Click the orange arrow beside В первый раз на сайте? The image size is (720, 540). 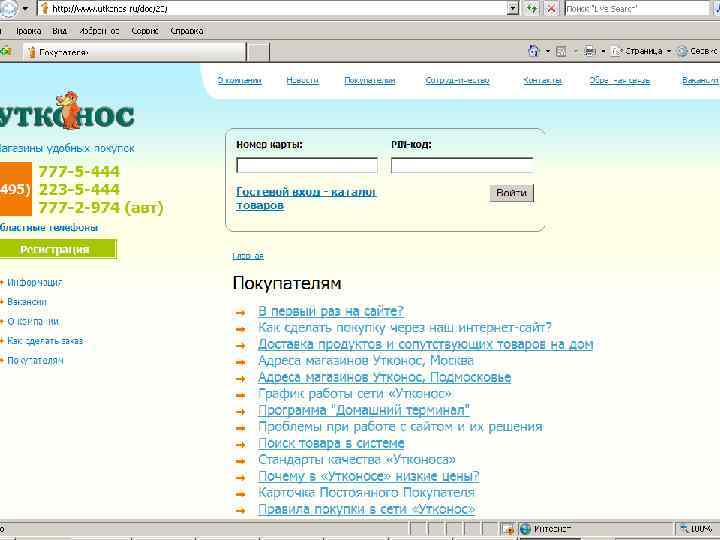click(x=241, y=313)
